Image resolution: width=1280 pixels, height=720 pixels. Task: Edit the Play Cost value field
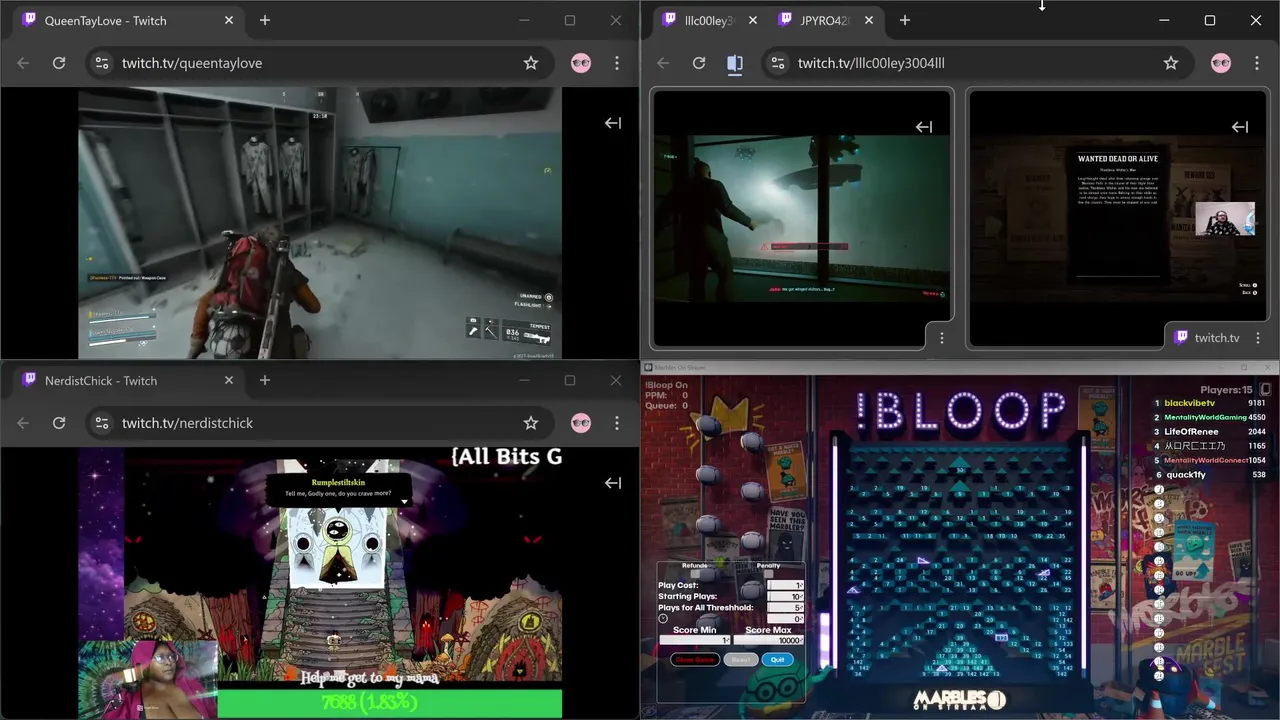click(785, 585)
